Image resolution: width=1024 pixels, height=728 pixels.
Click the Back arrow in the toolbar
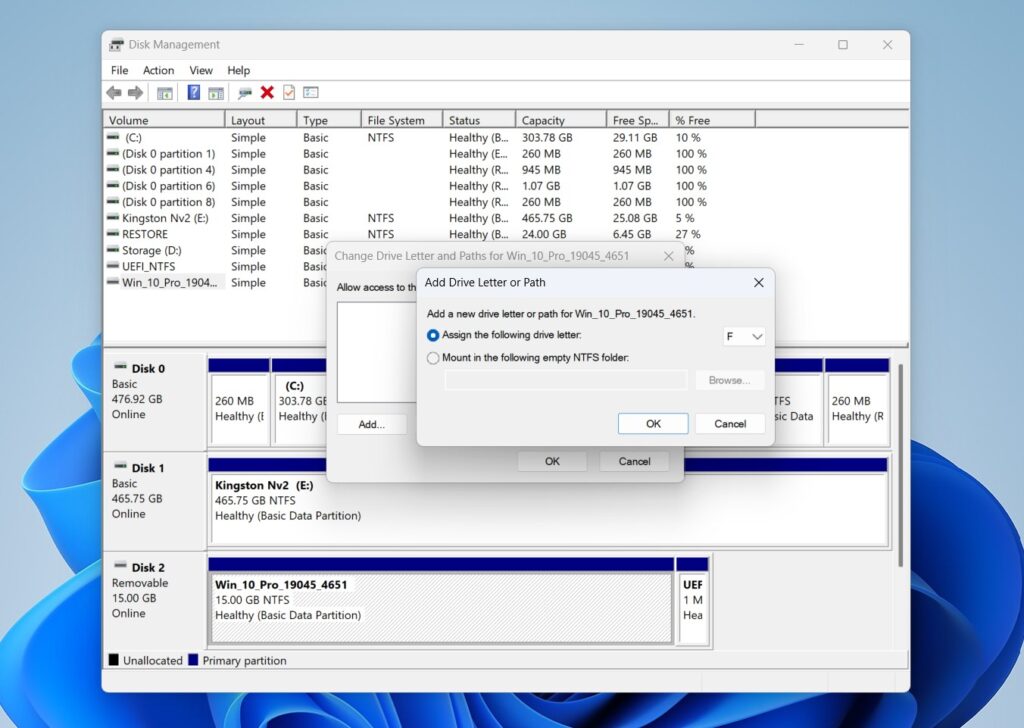(114, 93)
